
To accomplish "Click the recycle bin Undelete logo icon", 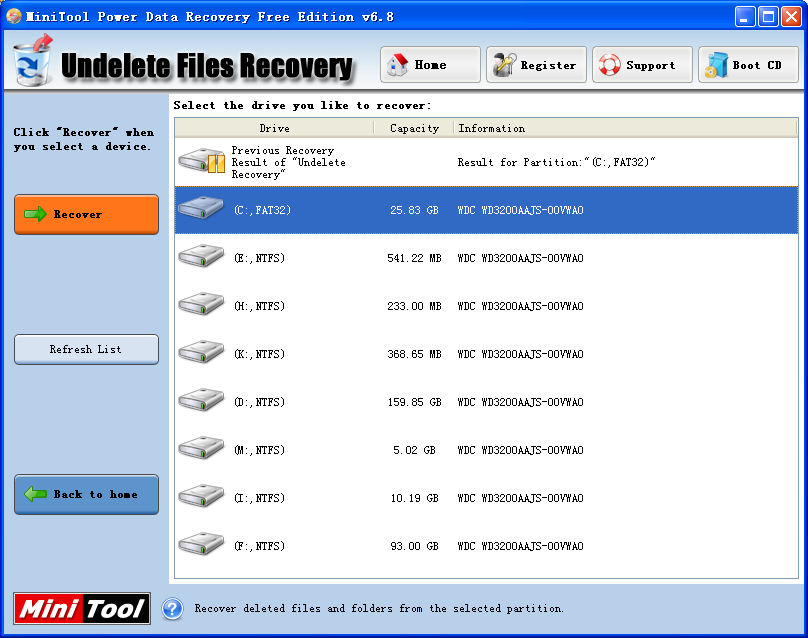I will click(x=33, y=61).
